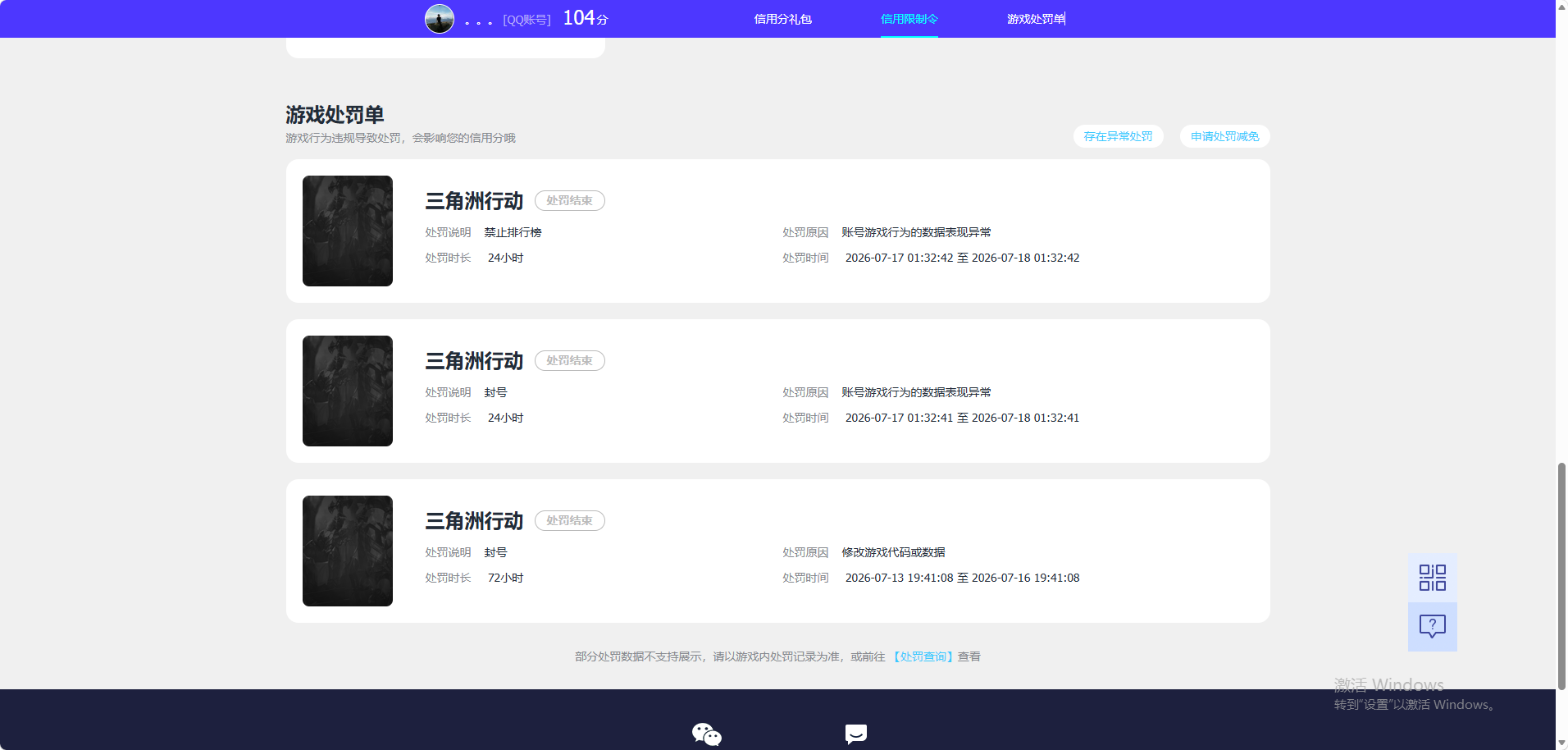This screenshot has height=750, width=1568.
Task: Open the QR code icon
Action: (x=1432, y=578)
